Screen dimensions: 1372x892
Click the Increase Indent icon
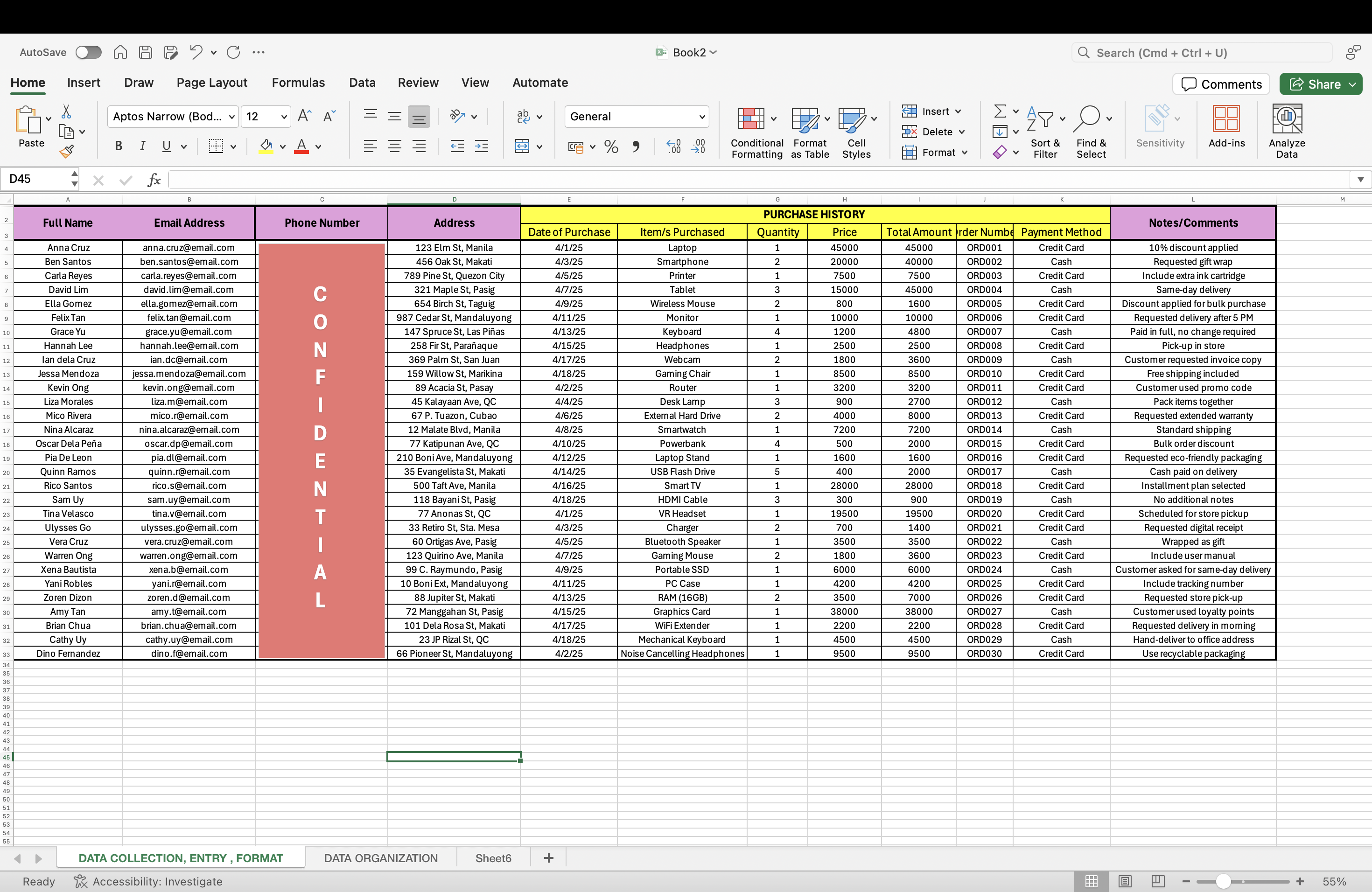[481, 147]
